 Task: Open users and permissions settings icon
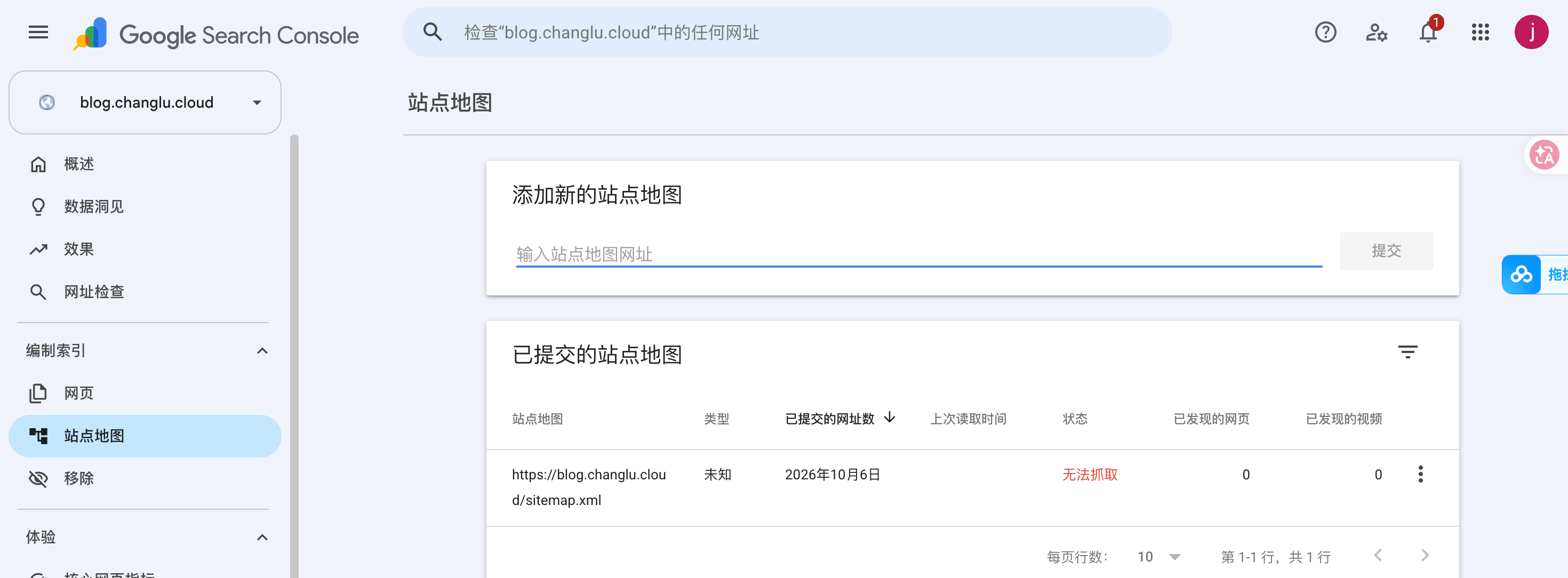click(1377, 32)
